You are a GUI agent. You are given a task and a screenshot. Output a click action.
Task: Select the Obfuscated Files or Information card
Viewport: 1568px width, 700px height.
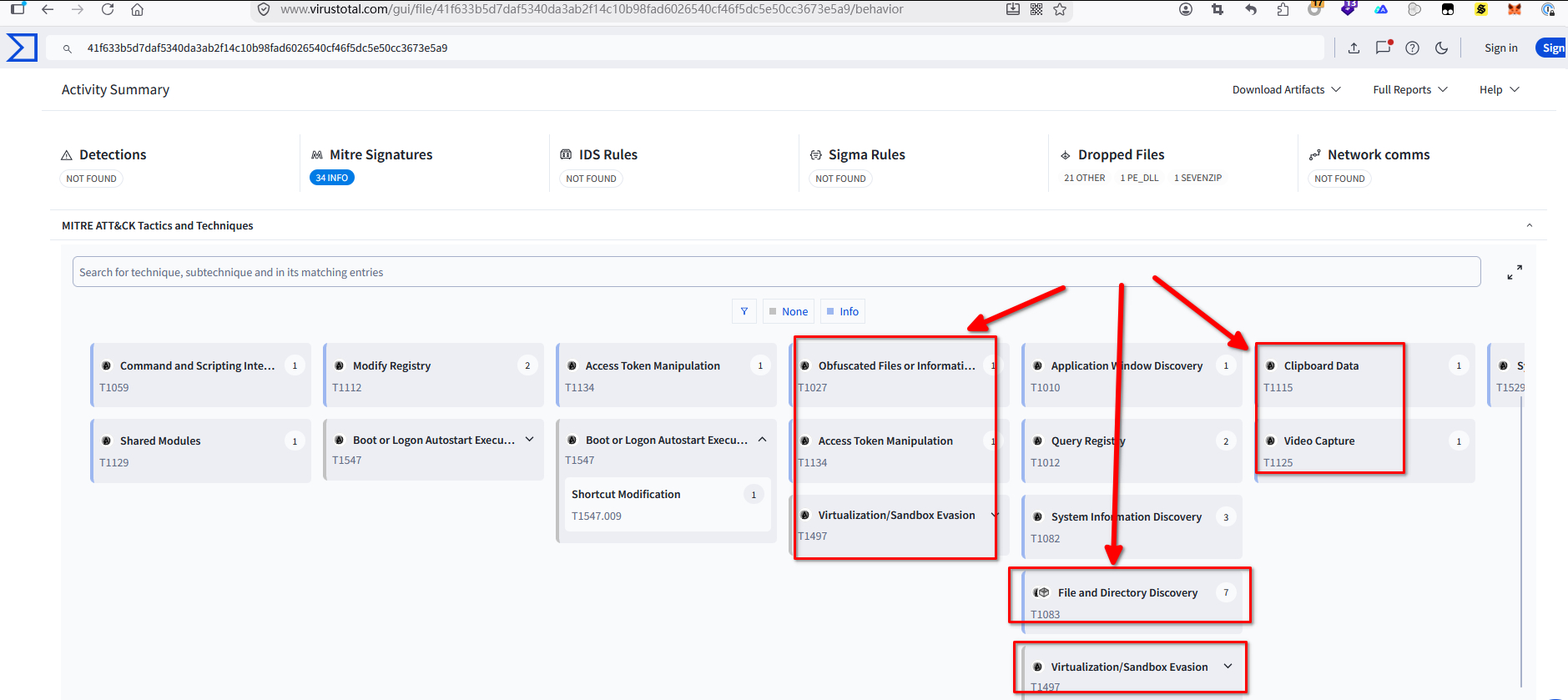(897, 375)
